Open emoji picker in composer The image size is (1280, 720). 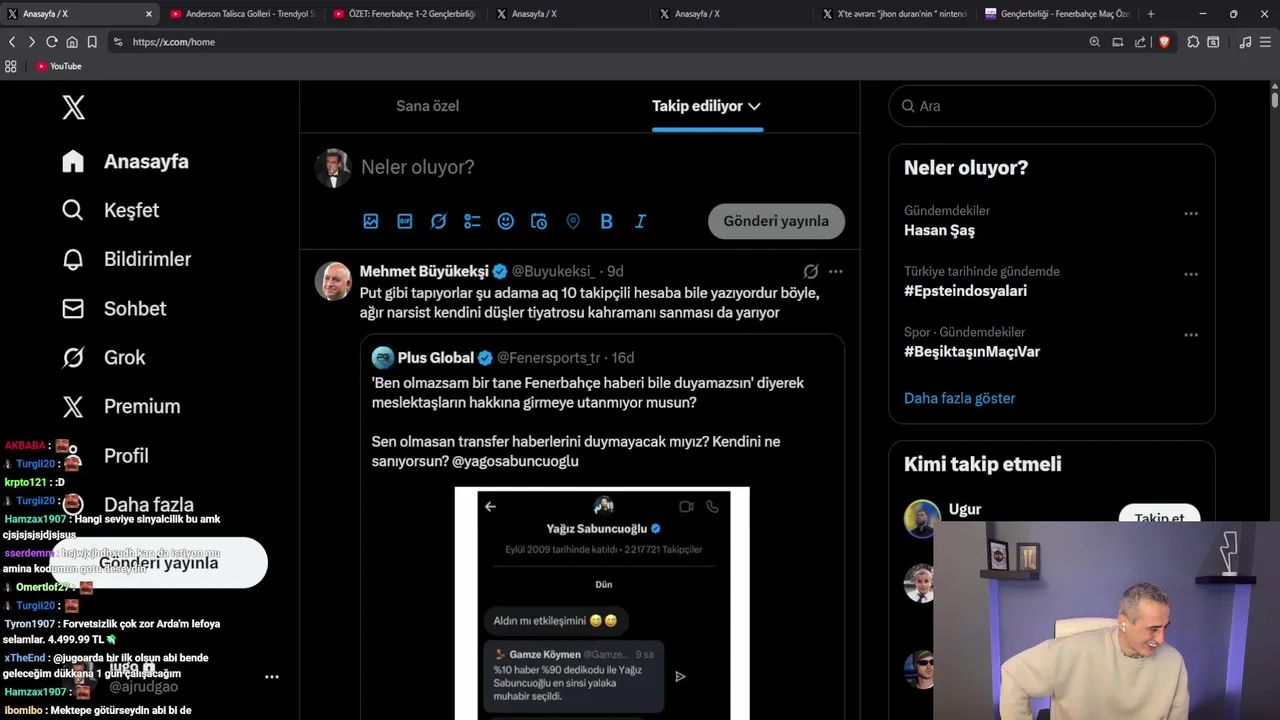[506, 221]
